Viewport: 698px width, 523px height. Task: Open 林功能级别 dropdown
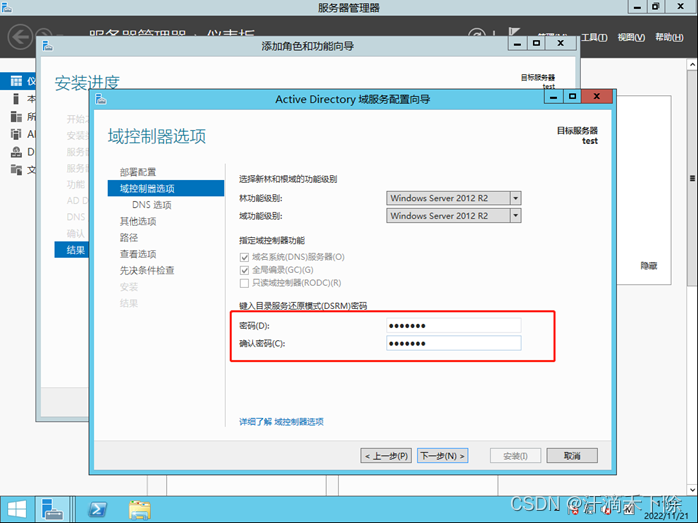(515, 198)
